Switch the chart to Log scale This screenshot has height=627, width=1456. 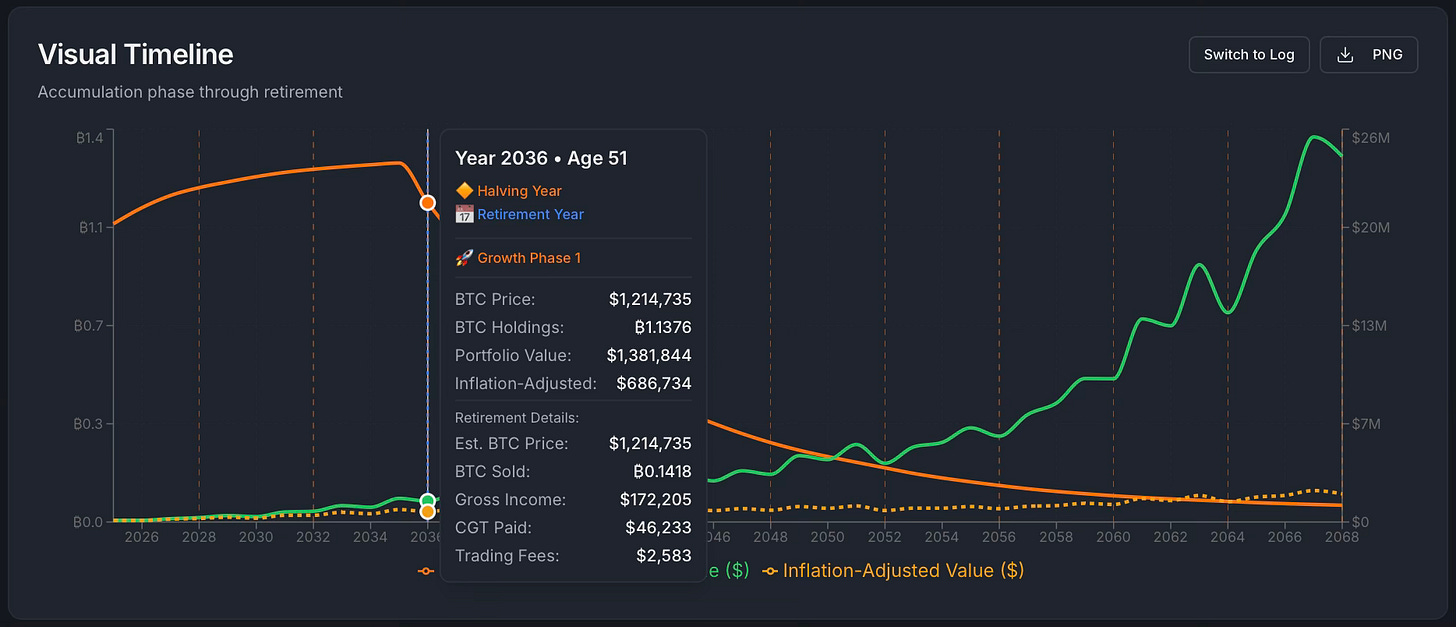pos(1248,54)
